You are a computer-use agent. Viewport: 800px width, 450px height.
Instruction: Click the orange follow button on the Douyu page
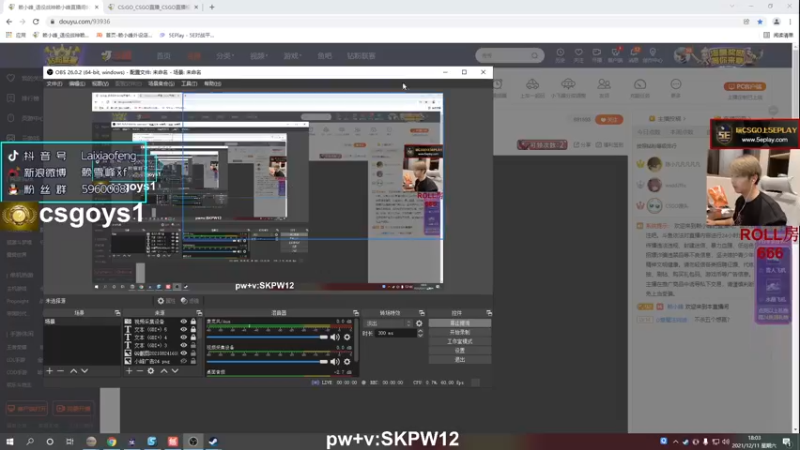tap(609, 119)
